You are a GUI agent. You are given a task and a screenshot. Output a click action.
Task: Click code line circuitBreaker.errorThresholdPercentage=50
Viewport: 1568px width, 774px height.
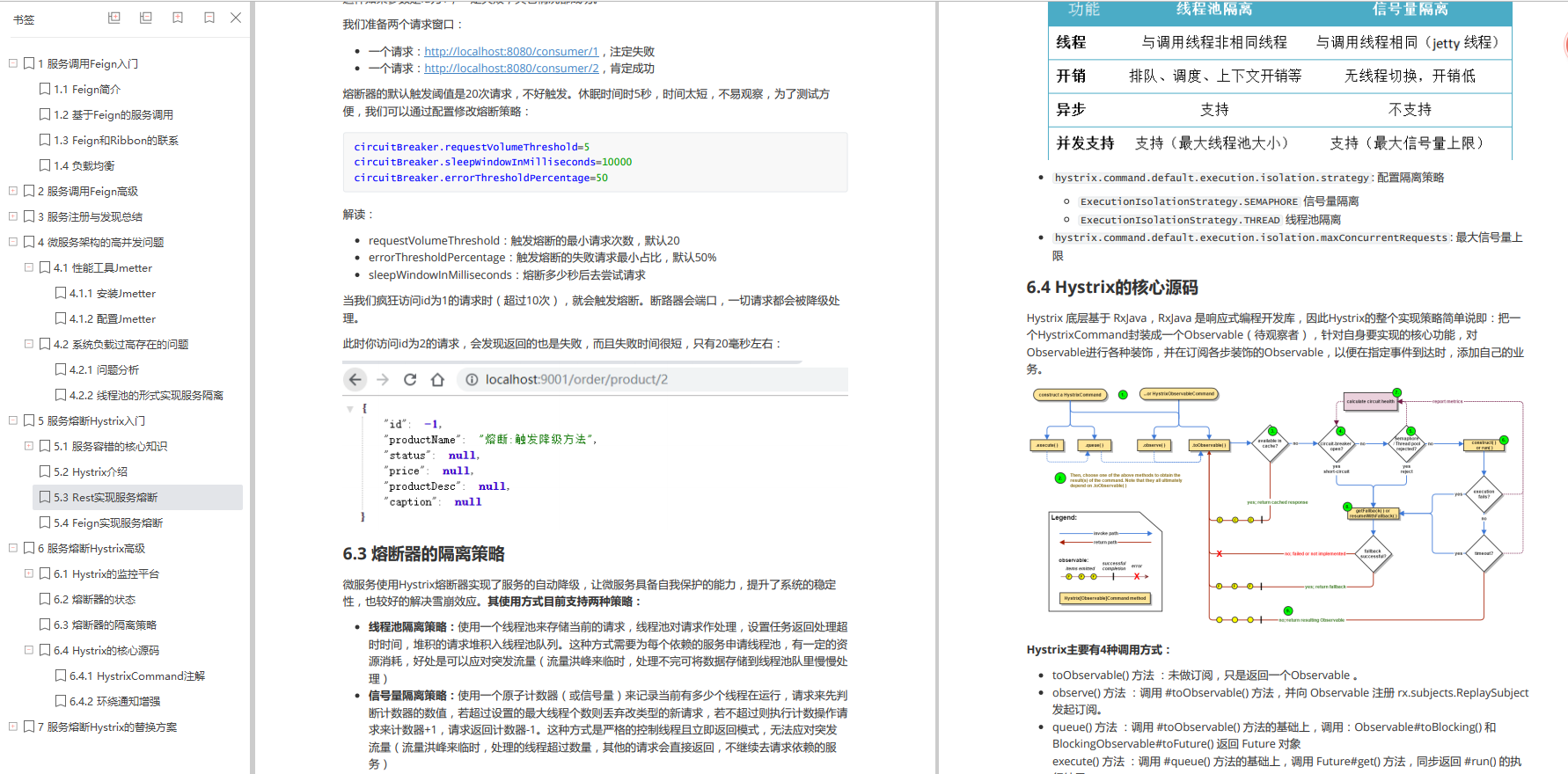[x=480, y=178]
